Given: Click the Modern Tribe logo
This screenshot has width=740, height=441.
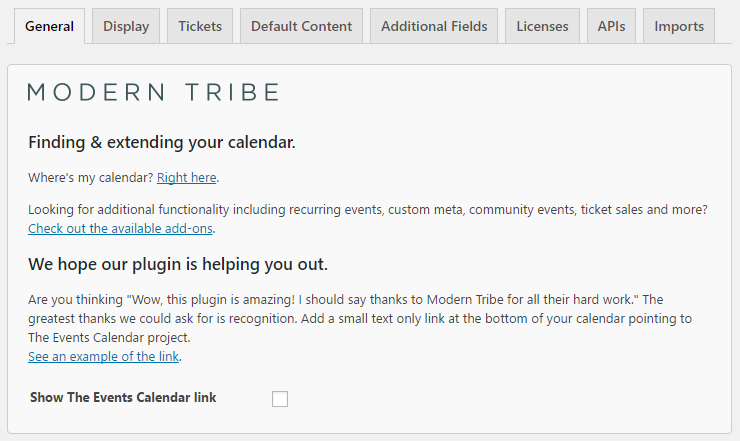Looking at the screenshot, I should [153, 93].
